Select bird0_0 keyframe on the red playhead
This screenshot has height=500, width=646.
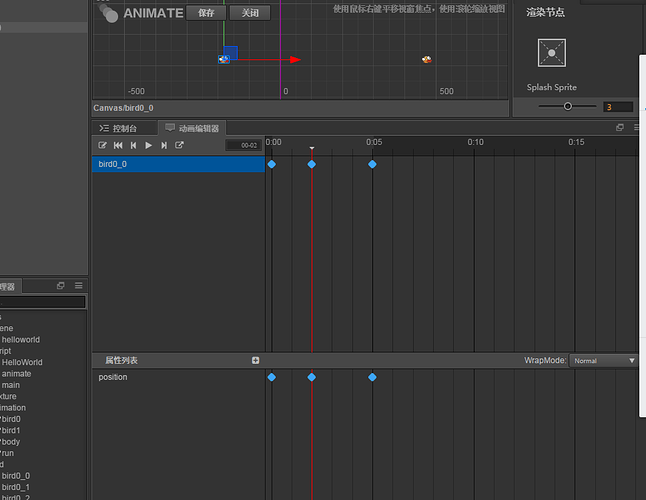(x=312, y=164)
